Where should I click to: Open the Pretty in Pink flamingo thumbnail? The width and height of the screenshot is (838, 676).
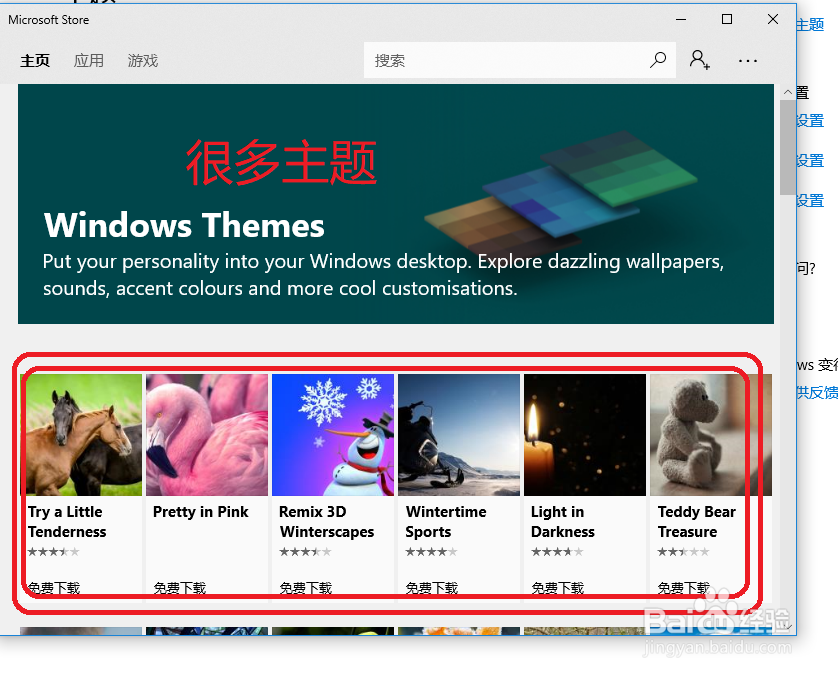[x=207, y=434]
